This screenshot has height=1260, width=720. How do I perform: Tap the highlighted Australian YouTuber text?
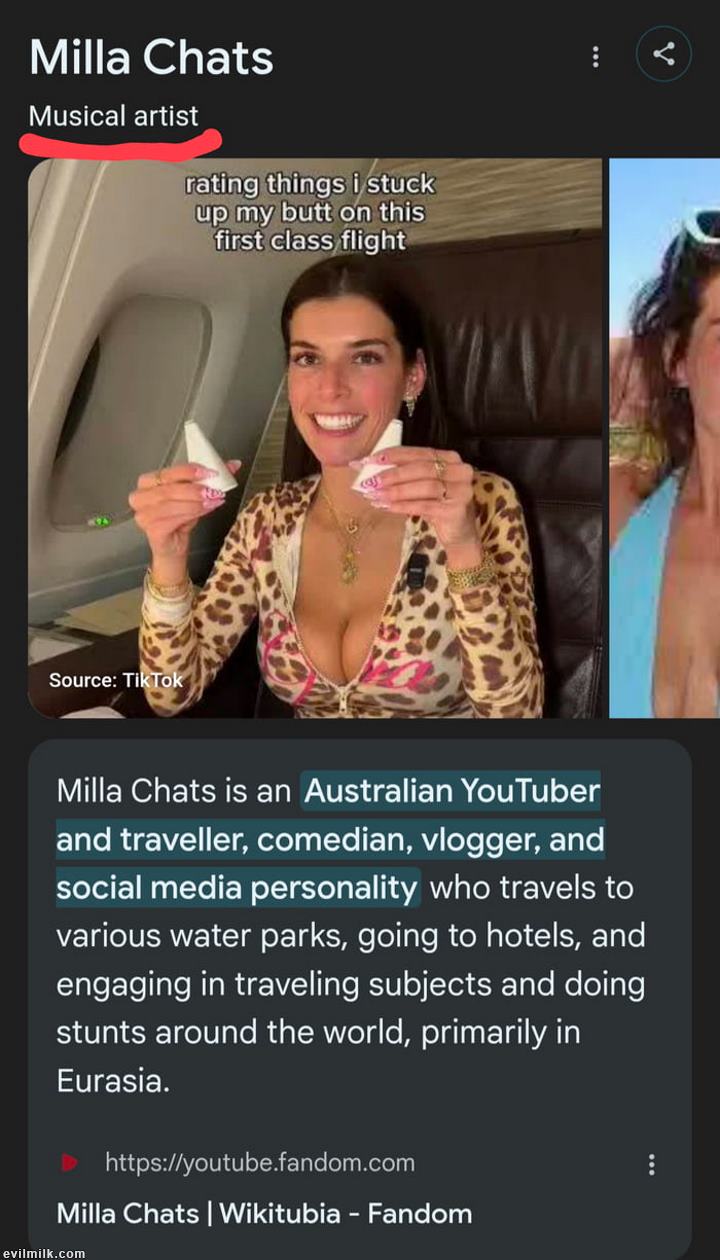click(452, 791)
